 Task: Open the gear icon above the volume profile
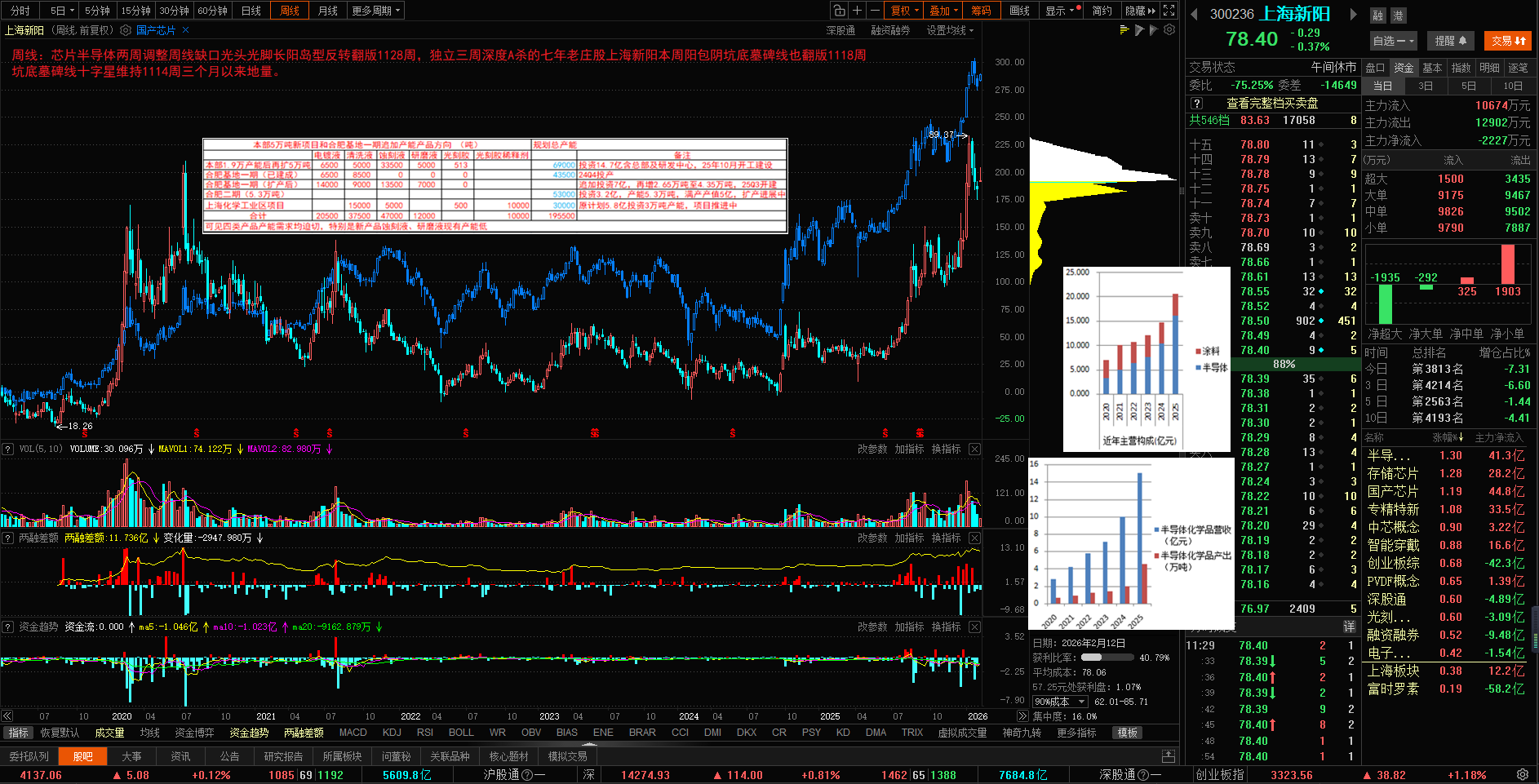click(1169, 29)
